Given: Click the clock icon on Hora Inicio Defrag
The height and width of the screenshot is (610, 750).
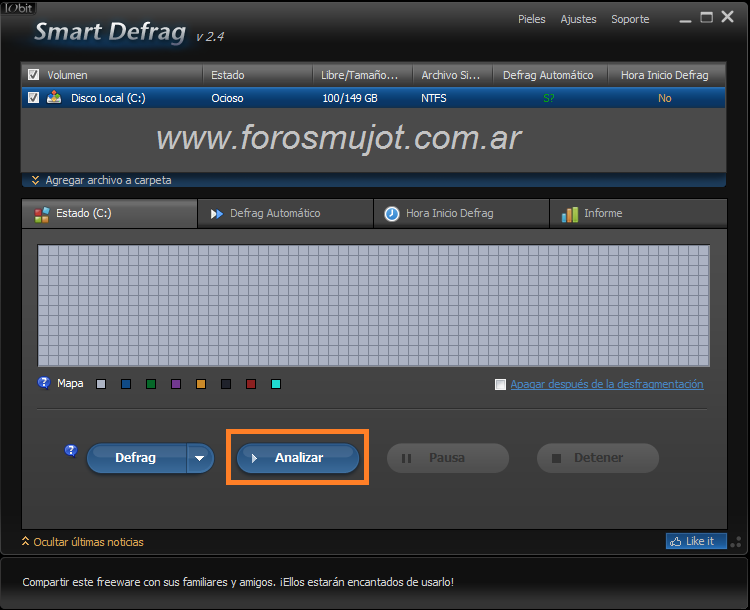Looking at the screenshot, I should (392, 213).
